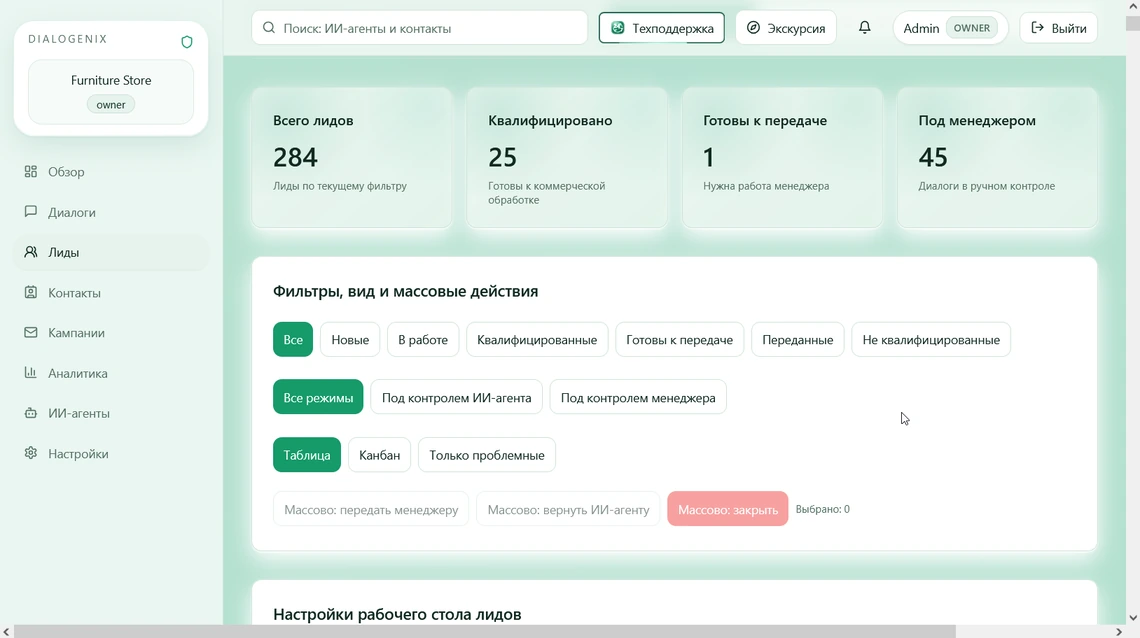Viewport: 1140px width, 638px height.
Task: Click the Аналитика bar chart icon
Action: click(31, 373)
